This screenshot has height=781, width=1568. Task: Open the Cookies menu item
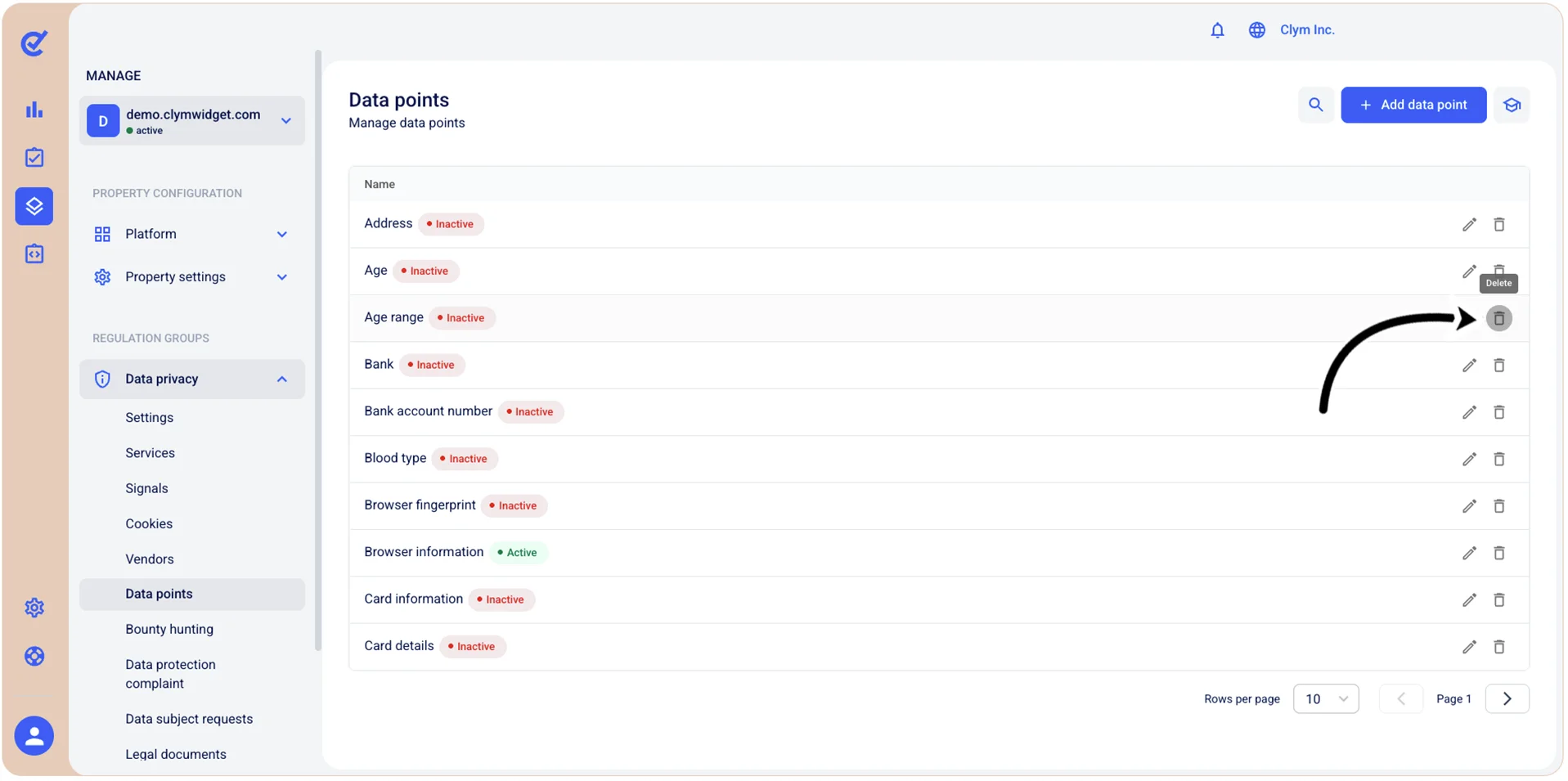(x=149, y=524)
